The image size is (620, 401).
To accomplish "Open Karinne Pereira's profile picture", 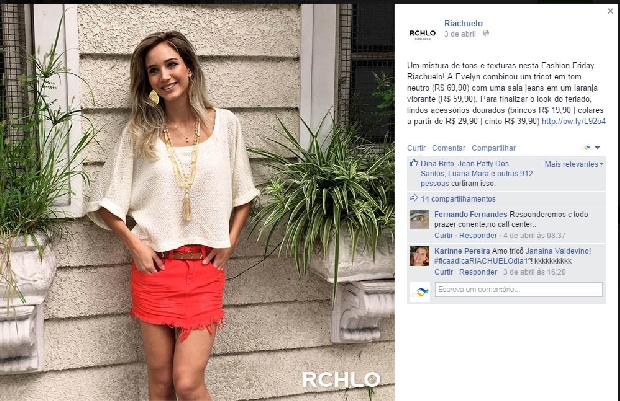I will [x=419, y=256].
